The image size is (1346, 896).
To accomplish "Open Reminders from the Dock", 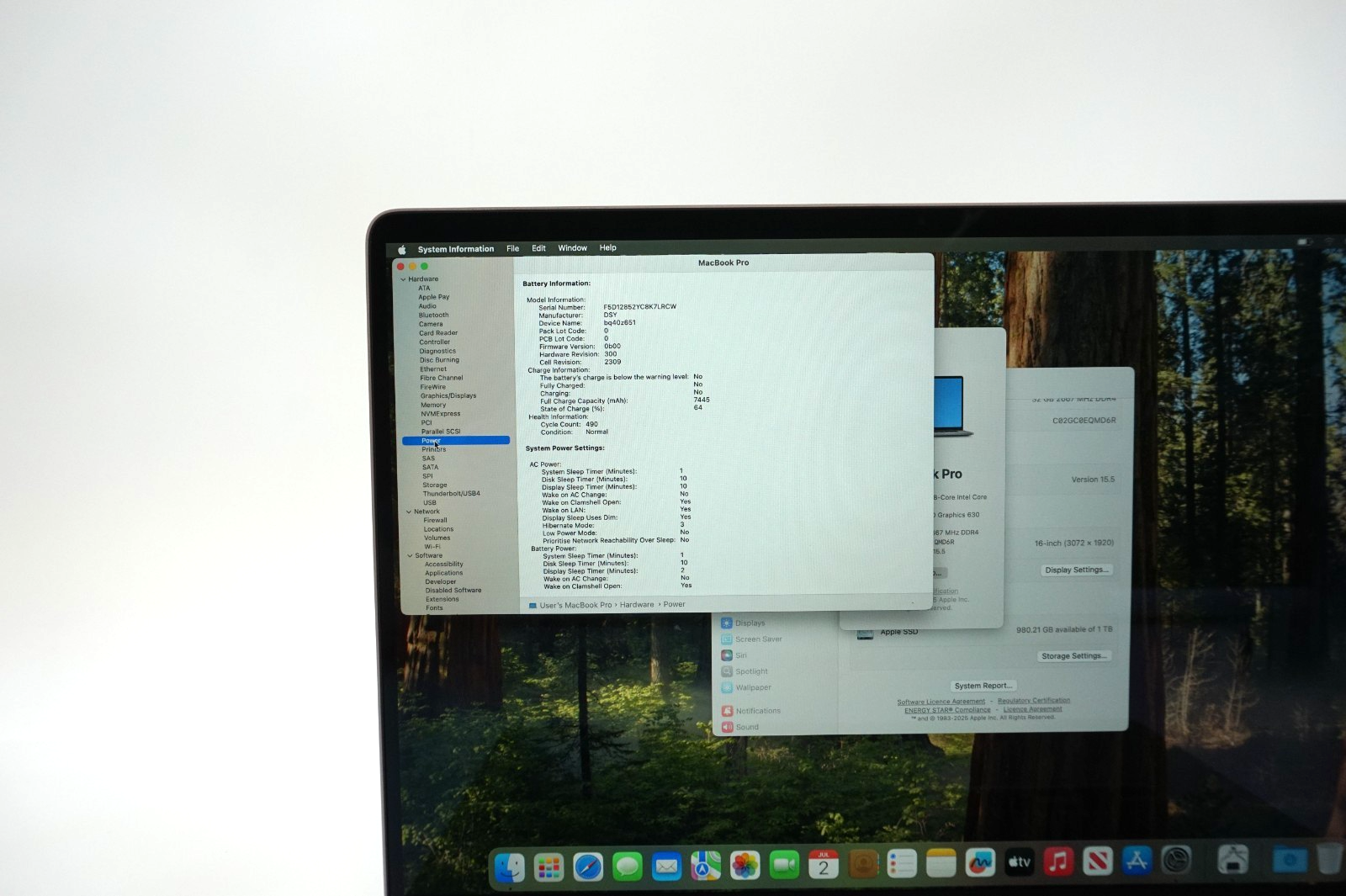I will coord(902,863).
